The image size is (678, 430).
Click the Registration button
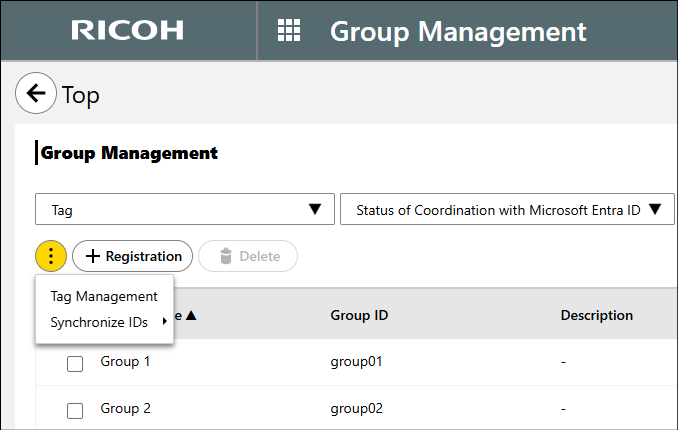coord(133,256)
